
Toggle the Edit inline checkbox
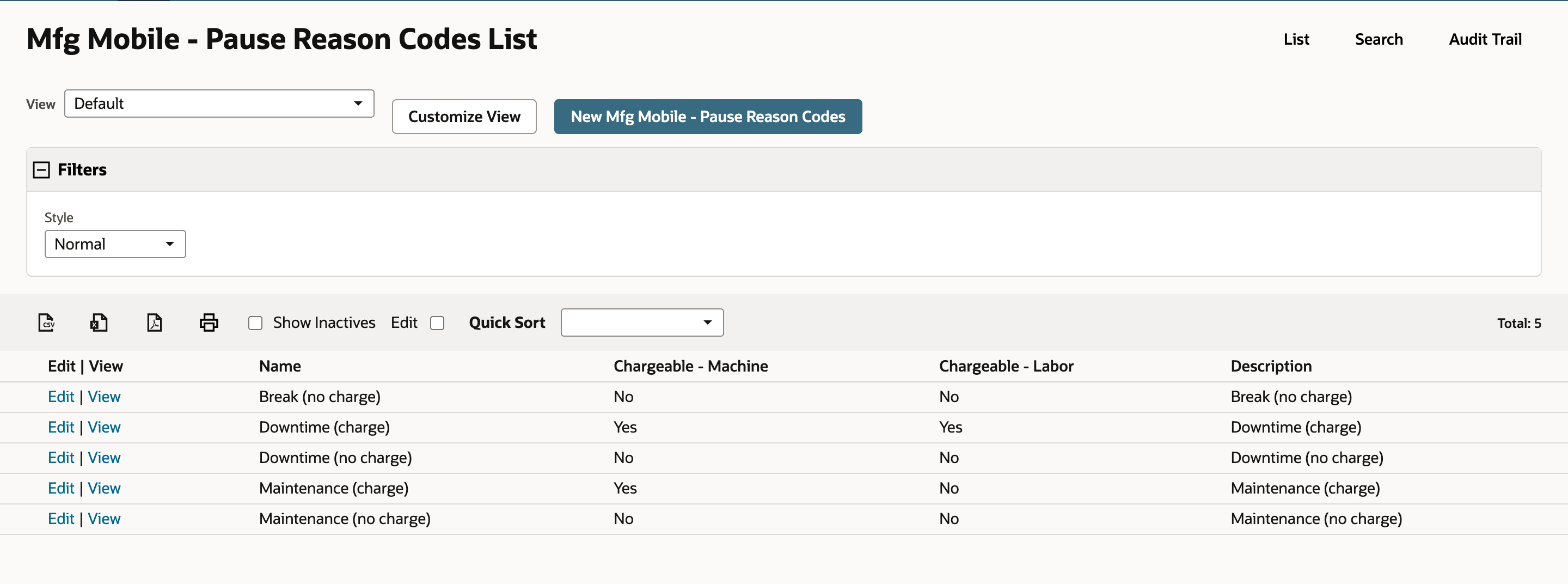[438, 323]
